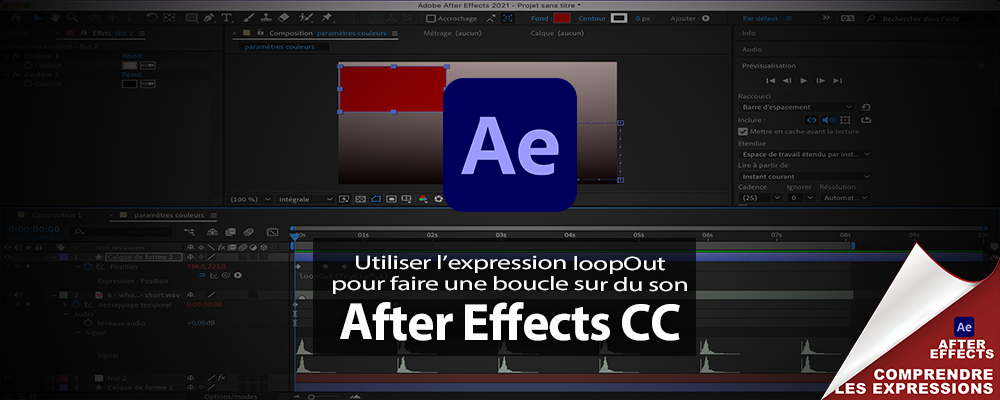Click the Fond fill label
1000x400 pixels.
click(541, 19)
